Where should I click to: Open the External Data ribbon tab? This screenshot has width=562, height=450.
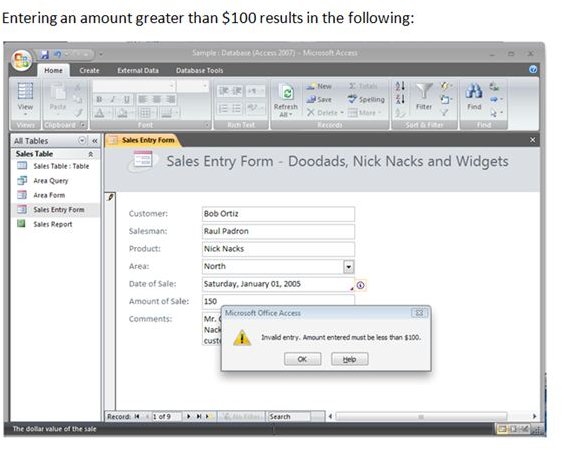[x=138, y=70]
